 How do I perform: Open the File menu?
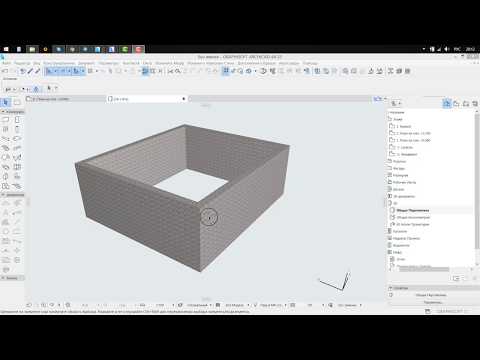pyautogui.click(x=6, y=63)
